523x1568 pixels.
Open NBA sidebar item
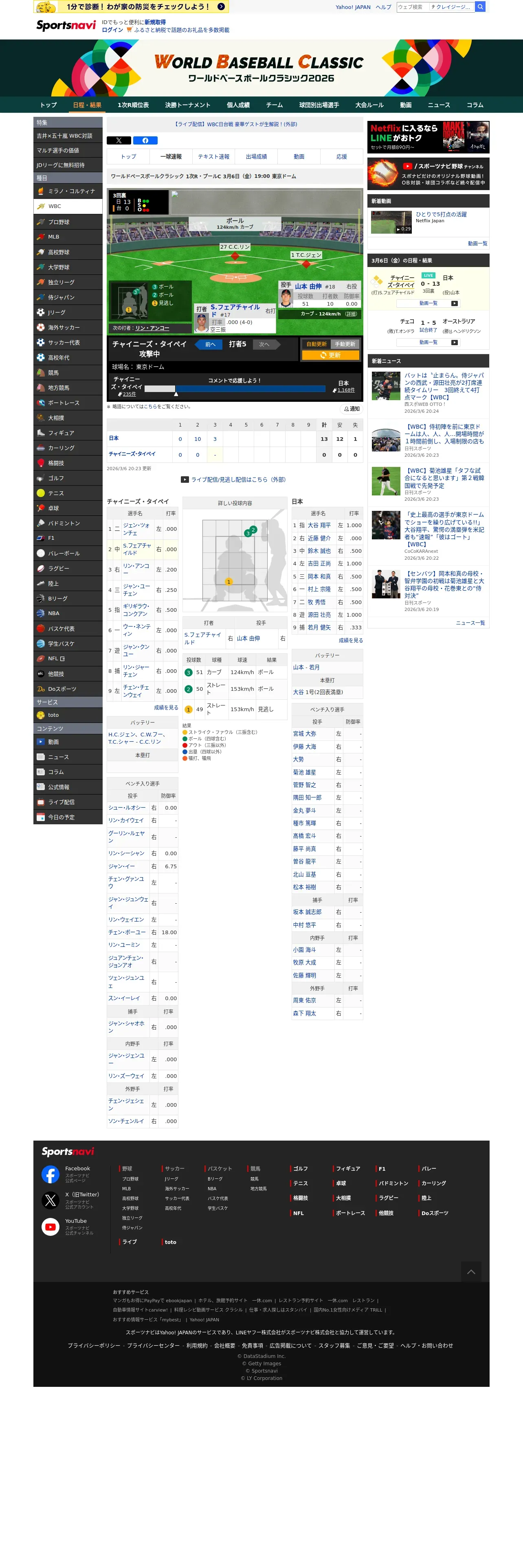click(68, 613)
